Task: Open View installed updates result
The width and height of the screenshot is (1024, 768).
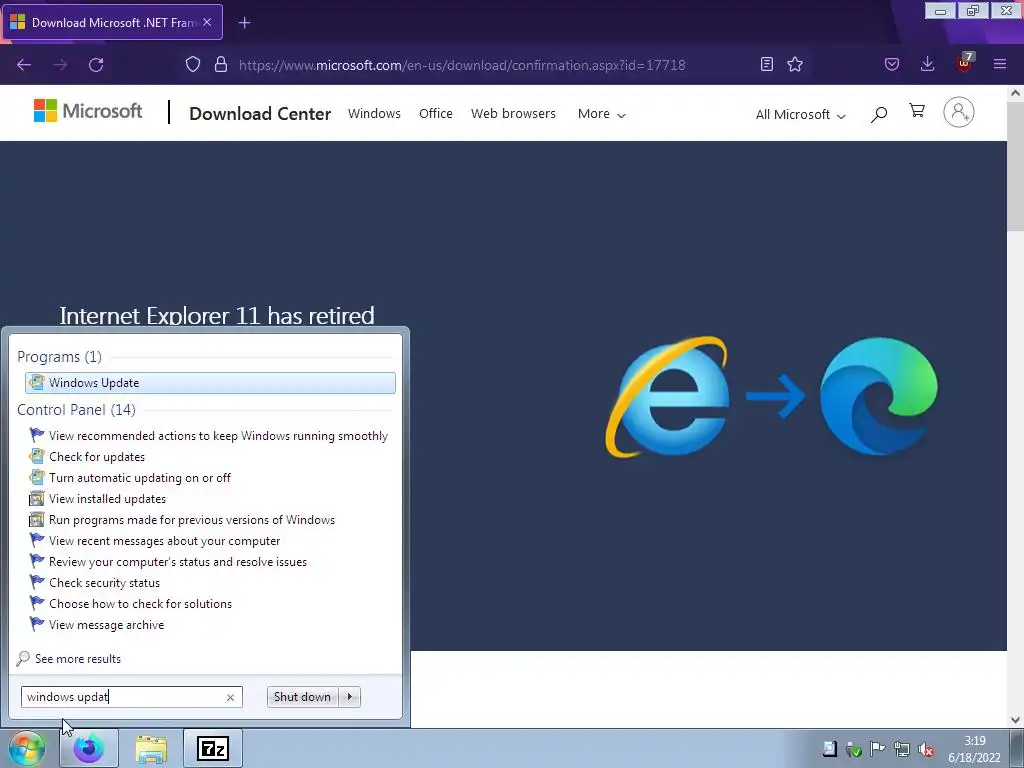Action: coord(97,498)
